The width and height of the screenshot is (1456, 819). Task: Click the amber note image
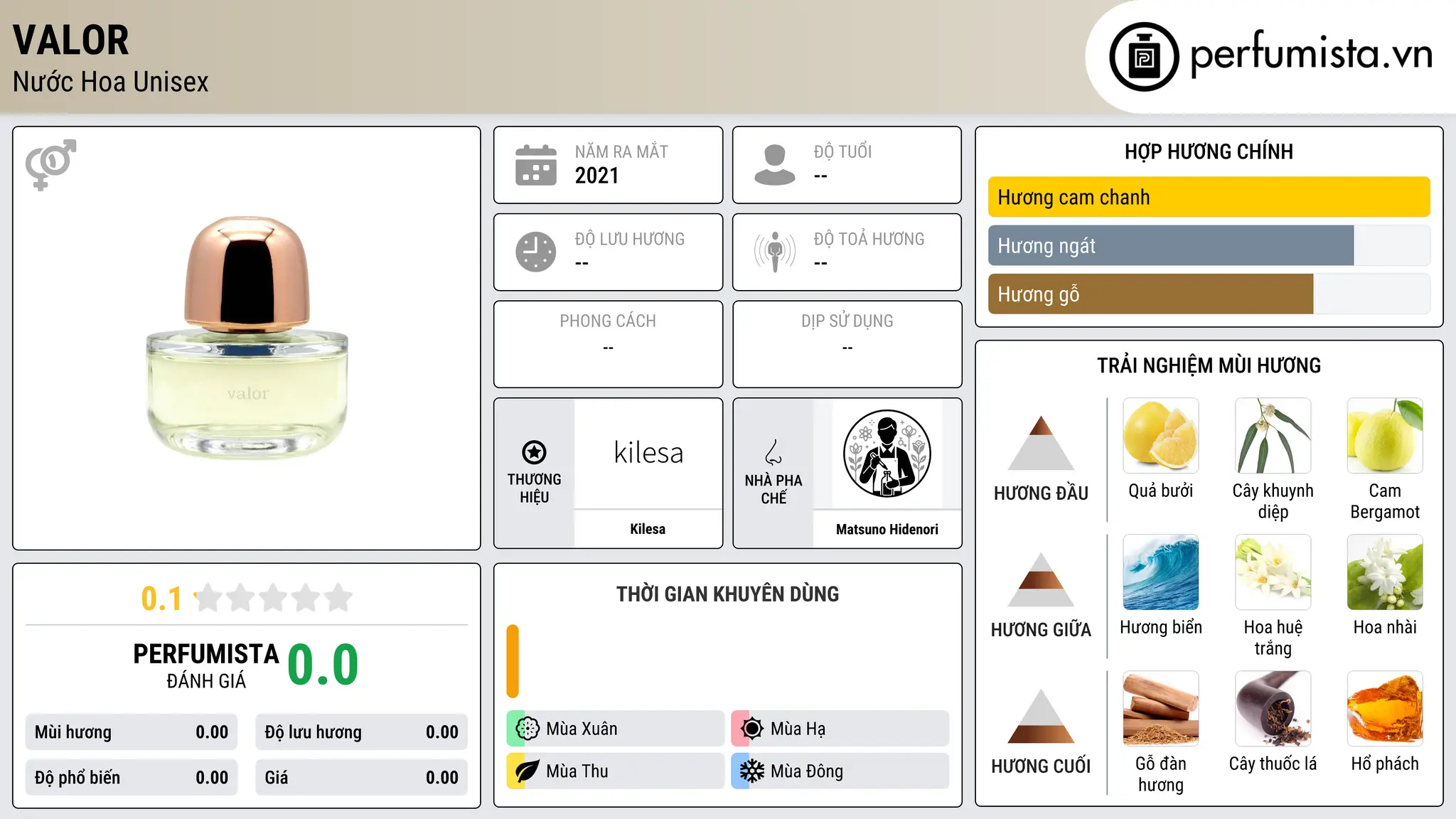tap(1385, 709)
